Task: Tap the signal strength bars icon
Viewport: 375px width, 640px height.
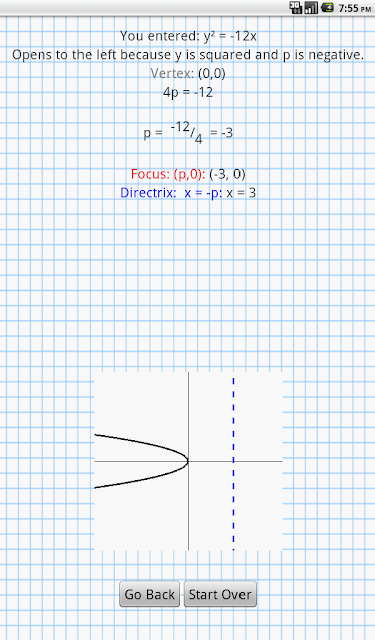Action: [311, 7]
